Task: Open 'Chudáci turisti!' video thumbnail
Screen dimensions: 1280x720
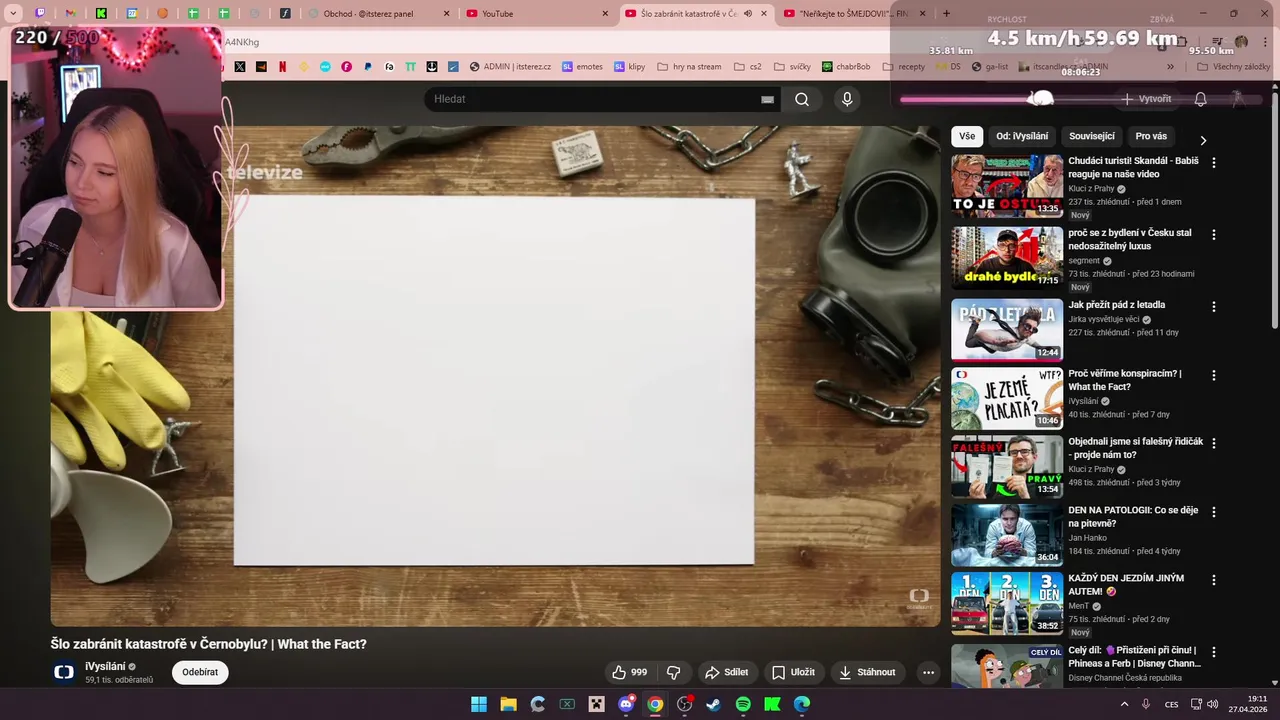Action: (x=1007, y=185)
